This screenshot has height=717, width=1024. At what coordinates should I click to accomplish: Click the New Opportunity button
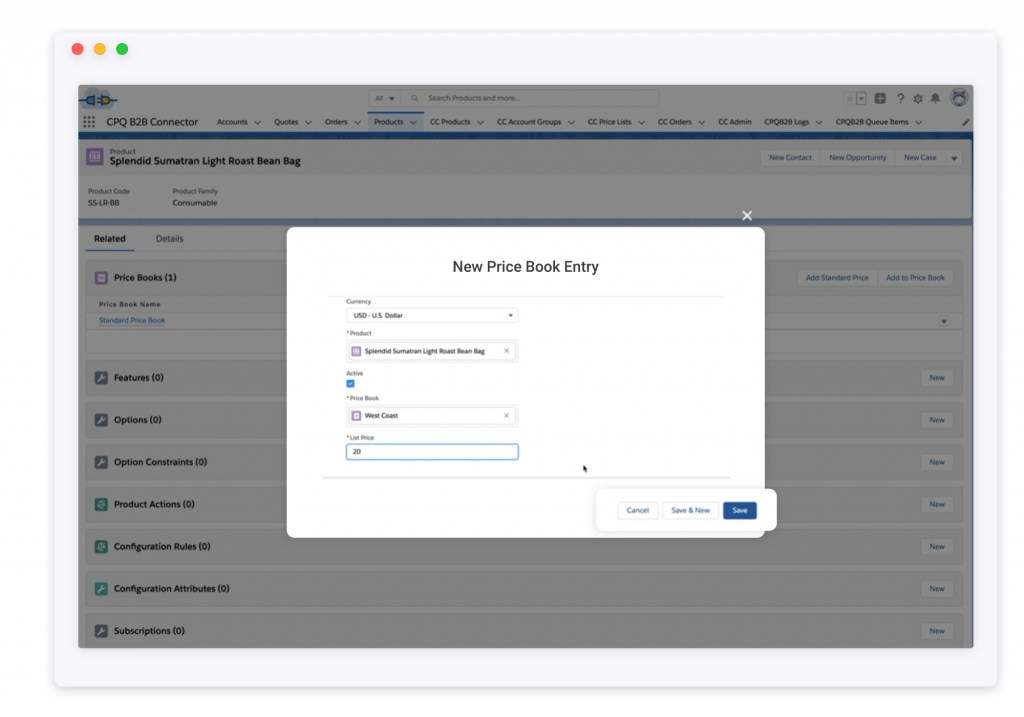click(x=857, y=158)
